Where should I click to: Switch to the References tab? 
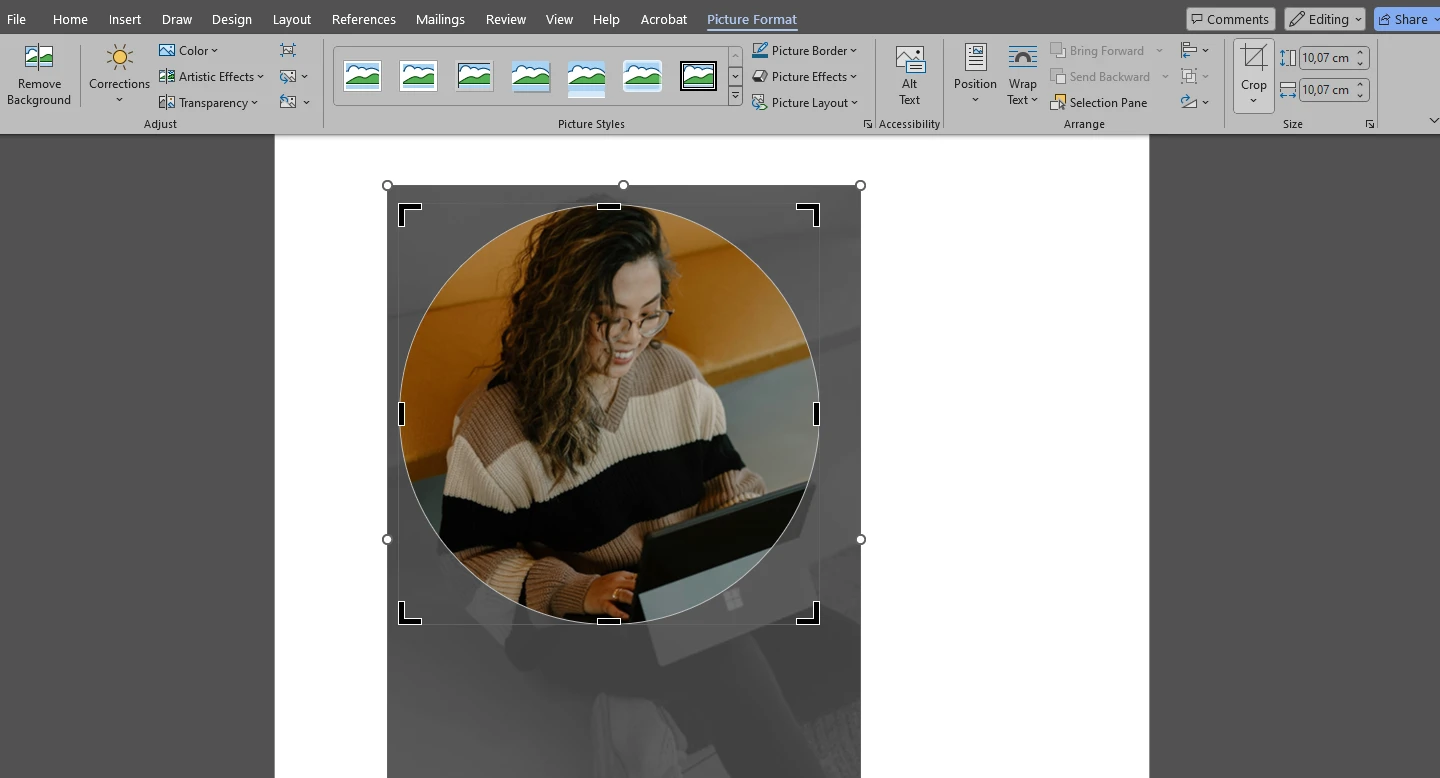pos(364,19)
